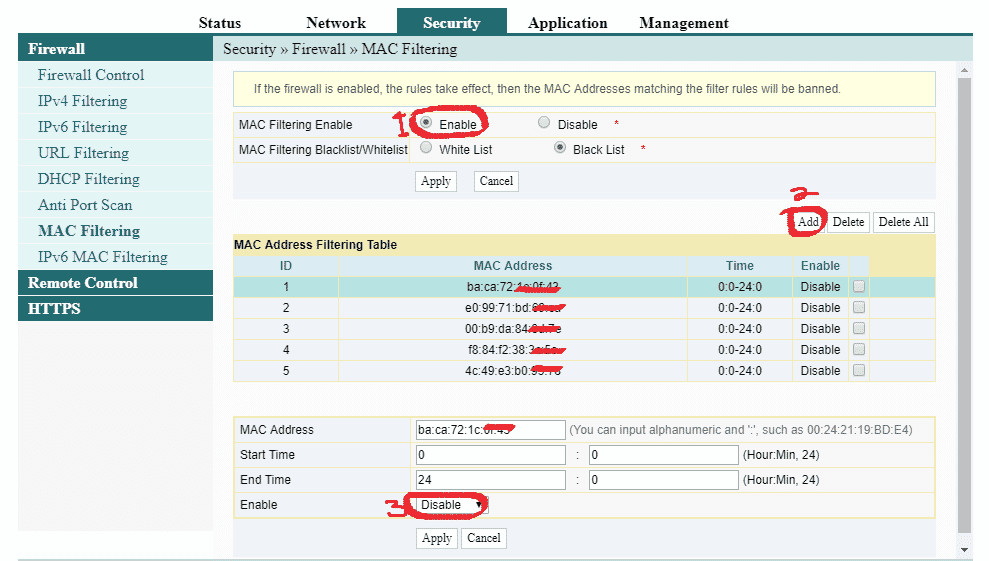Image resolution: width=989 pixels, height=561 pixels.
Task: Select the Security tab
Action: (452, 21)
